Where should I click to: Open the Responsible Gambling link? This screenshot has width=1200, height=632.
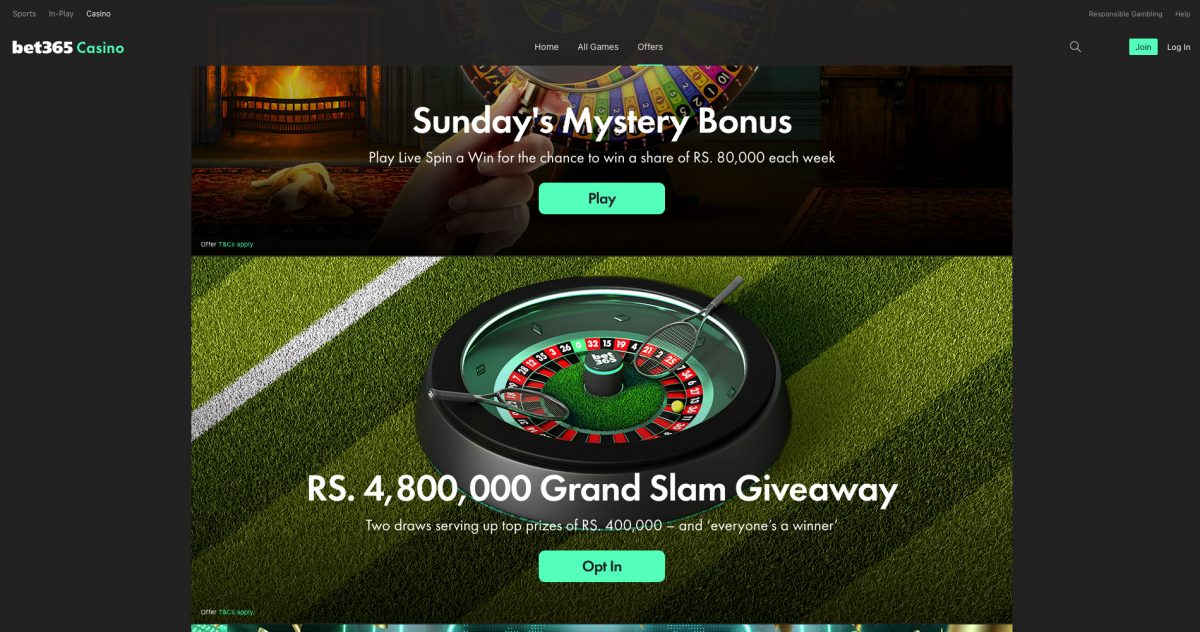[1125, 14]
